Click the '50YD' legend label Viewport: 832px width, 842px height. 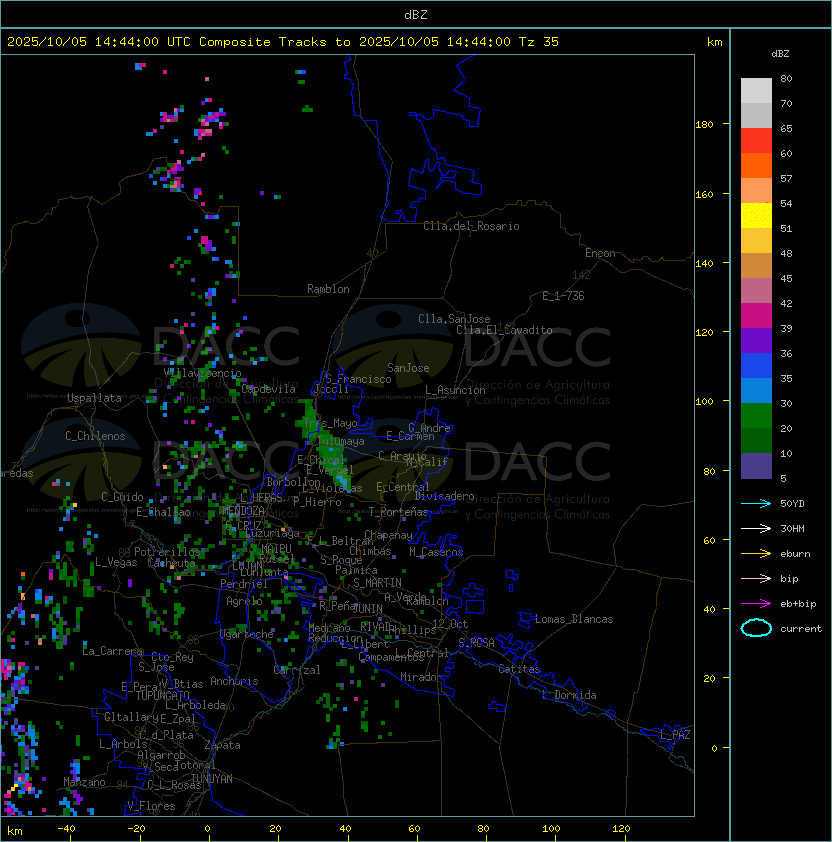(x=792, y=503)
